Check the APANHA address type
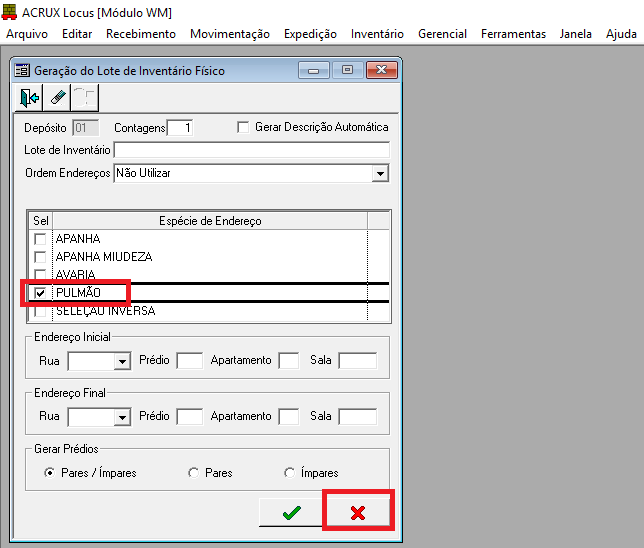644x548 pixels. 40,239
